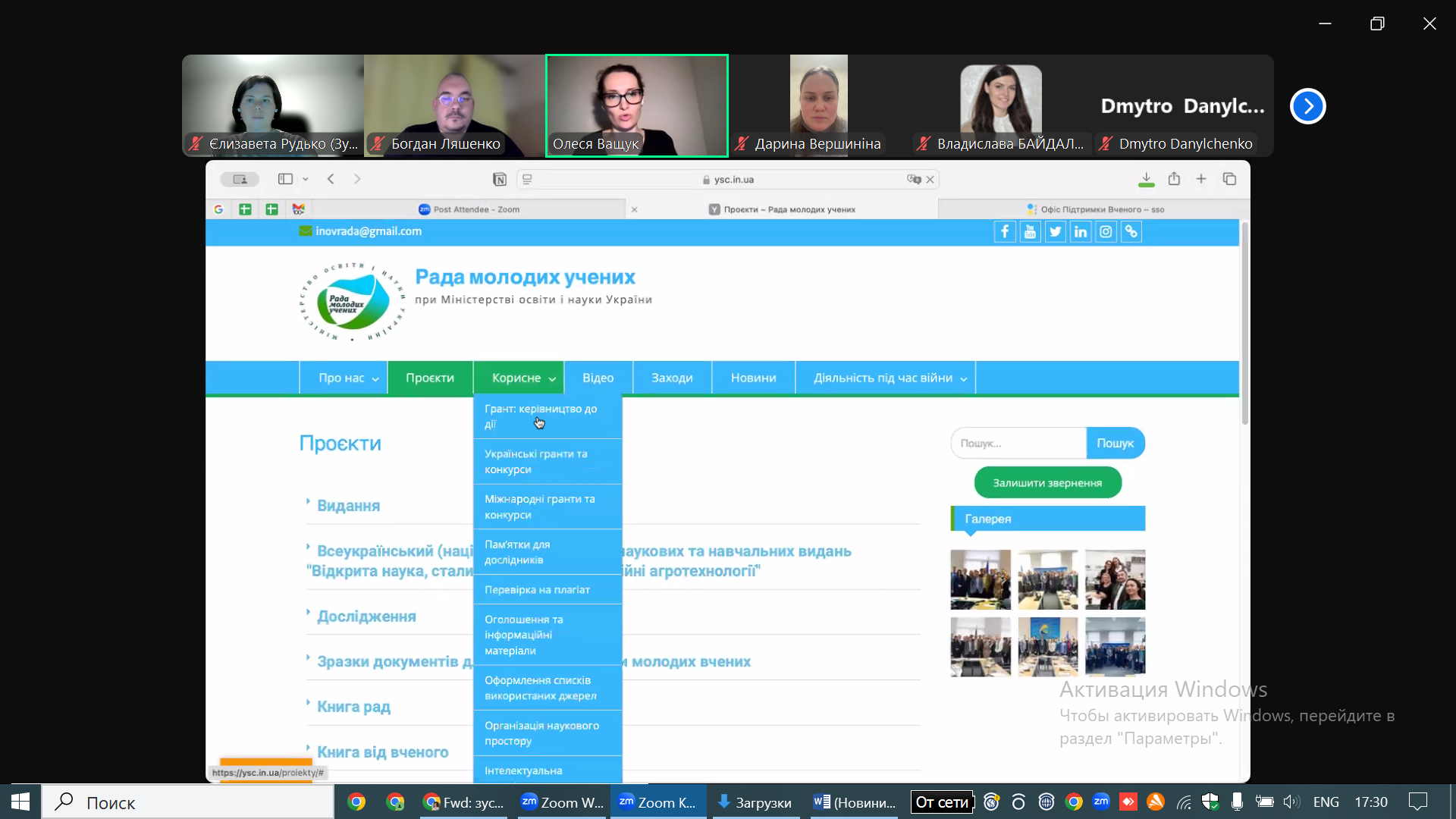This screenshot has width=1456, height=819.
Task: Select Українські гранти та конкурси menu item
Action: point(548,462)
